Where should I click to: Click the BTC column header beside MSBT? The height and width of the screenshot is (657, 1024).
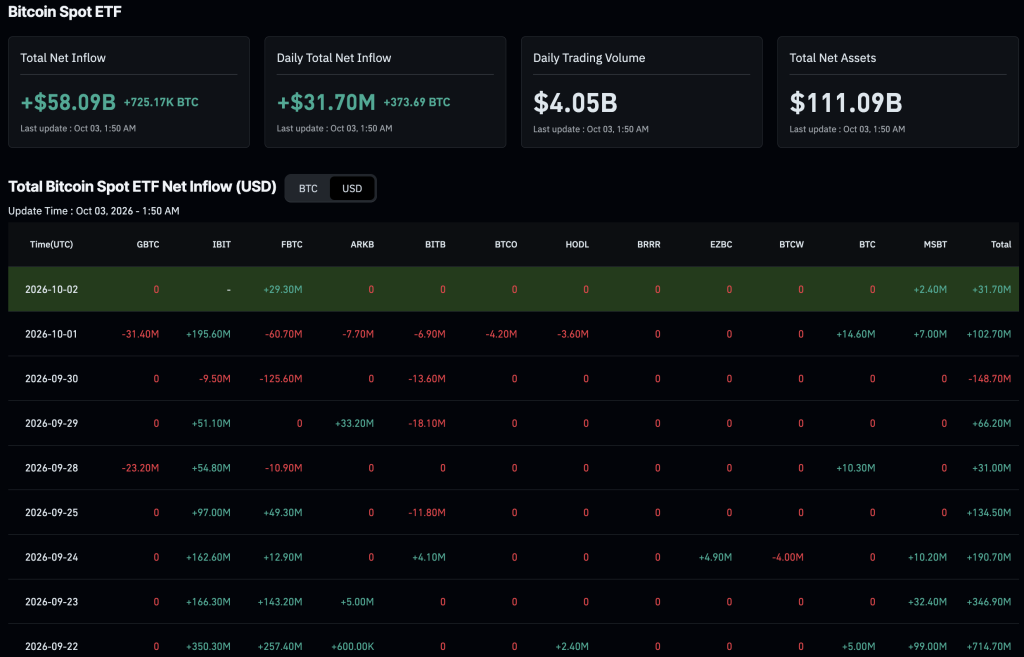[x=867, y=244]
